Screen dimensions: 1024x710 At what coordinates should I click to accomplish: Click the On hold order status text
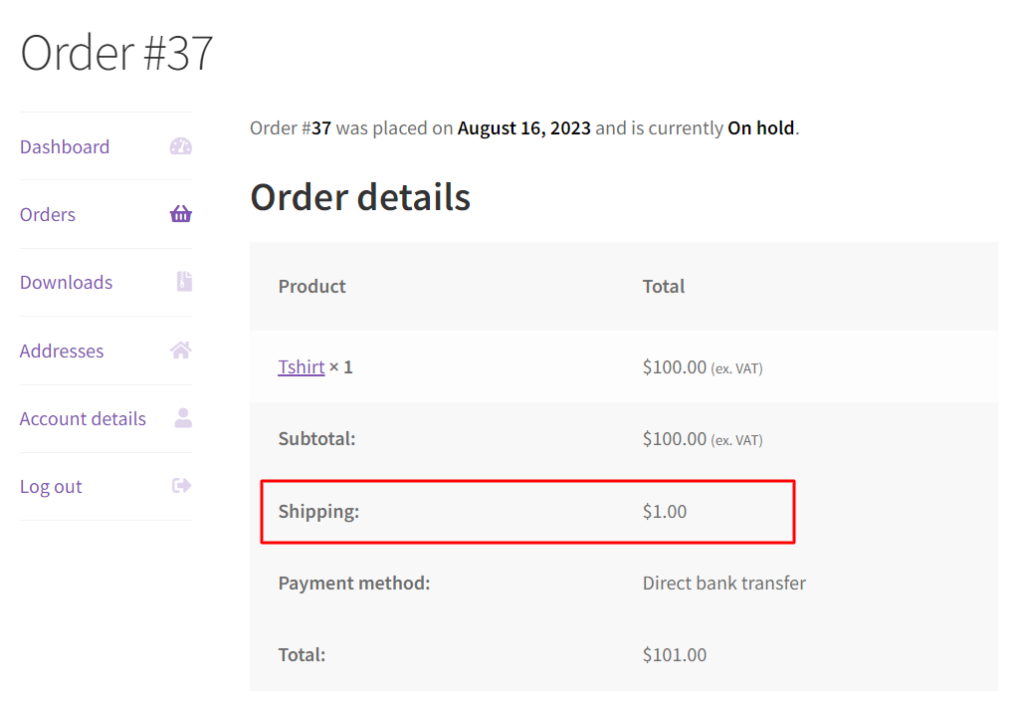tap(760, 128)
